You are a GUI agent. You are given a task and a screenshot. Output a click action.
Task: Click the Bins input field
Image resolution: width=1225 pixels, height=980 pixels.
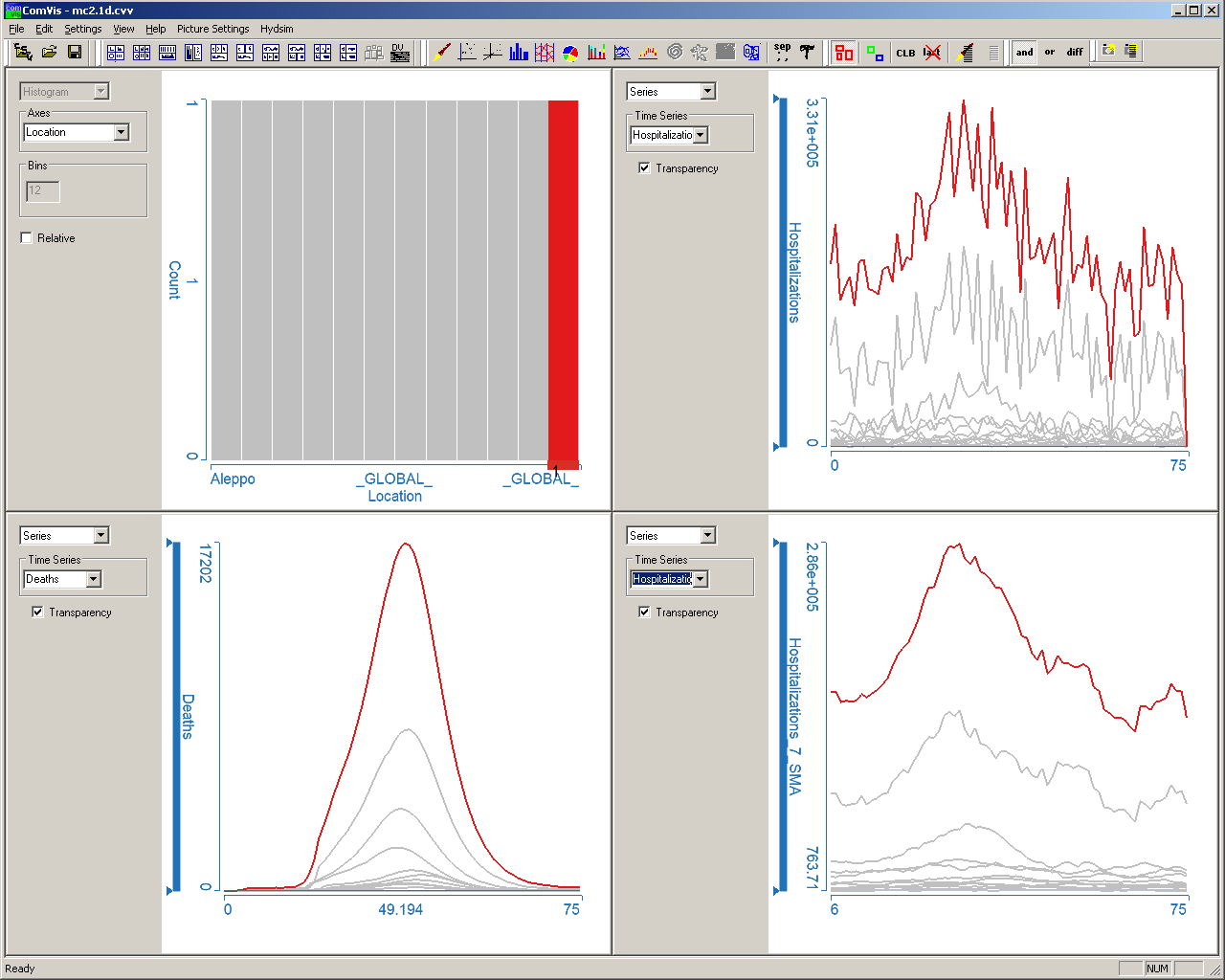coord(43,191)
